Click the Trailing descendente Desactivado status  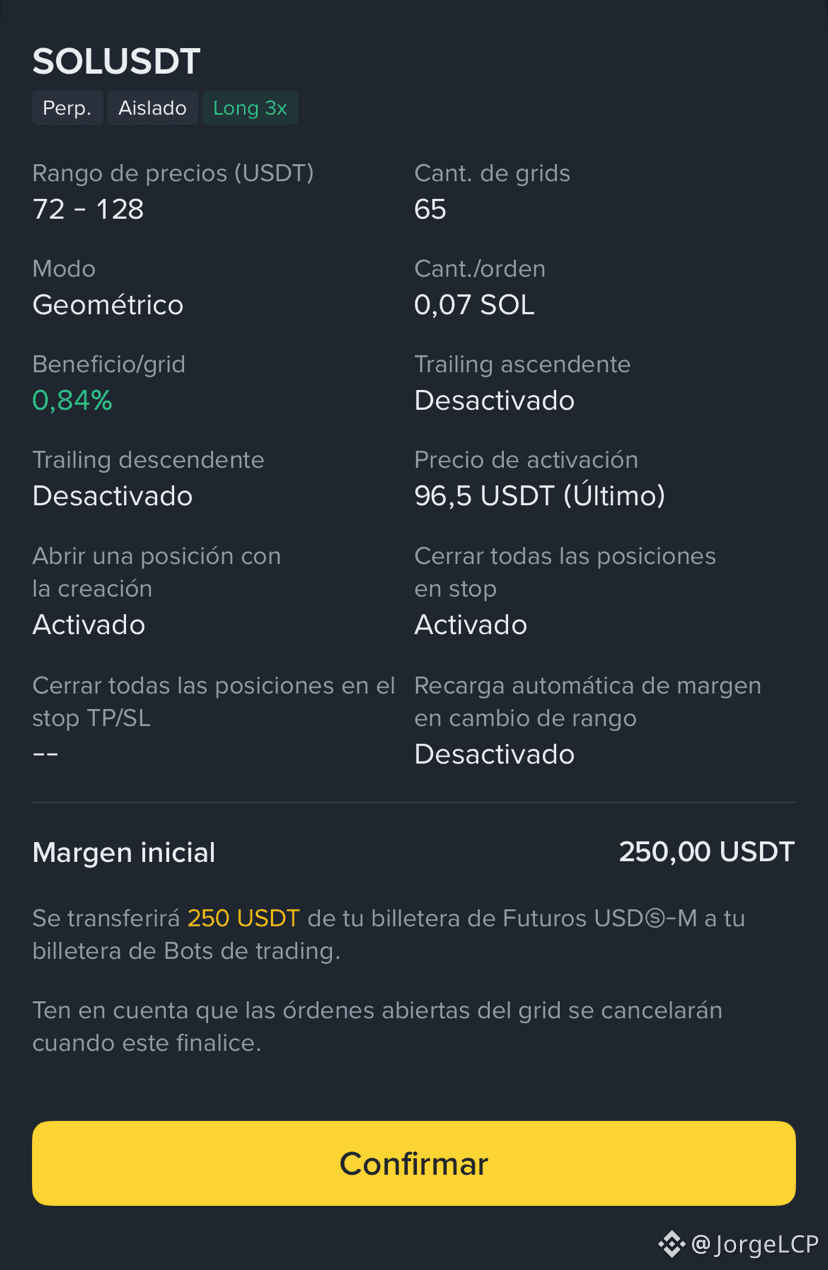(112, 496)
